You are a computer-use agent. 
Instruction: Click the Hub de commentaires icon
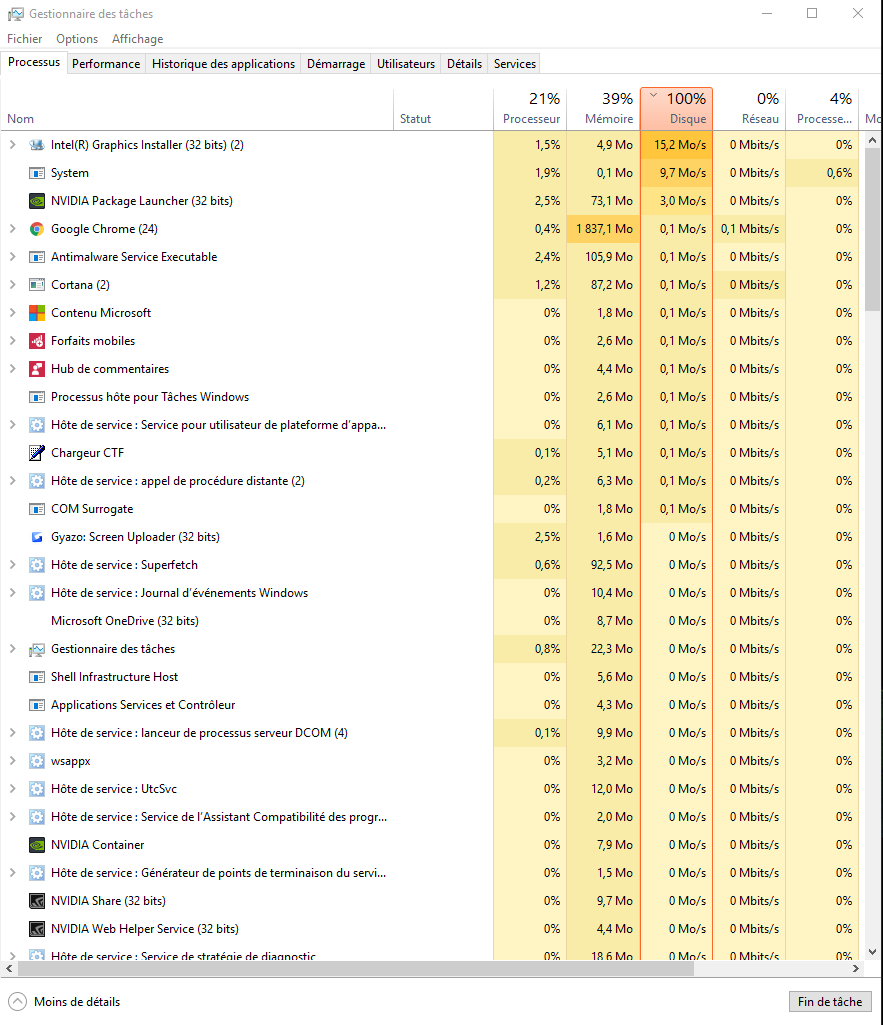(x=37, y=369)
